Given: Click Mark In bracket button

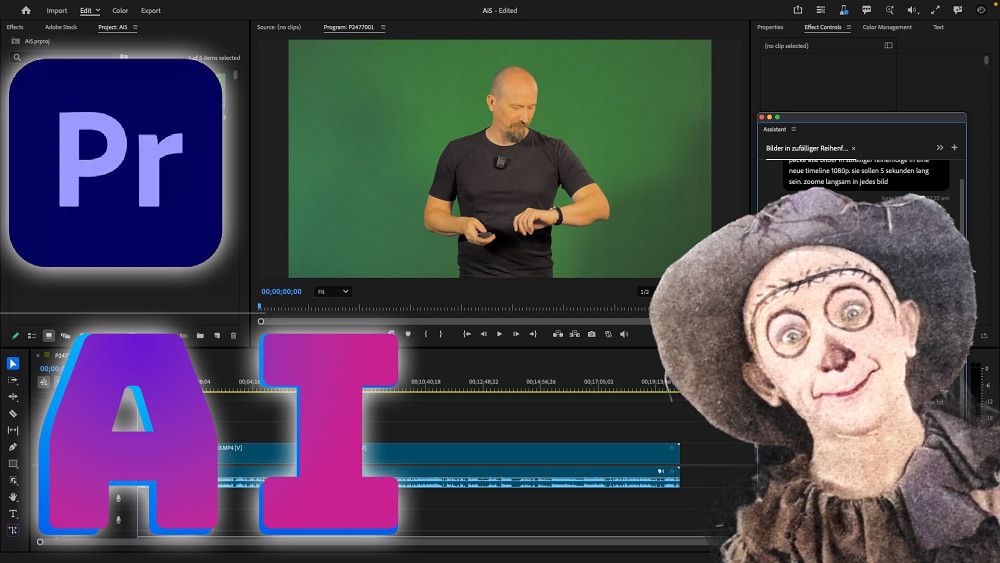Looking at the screenshot, I should coord(425,334).
